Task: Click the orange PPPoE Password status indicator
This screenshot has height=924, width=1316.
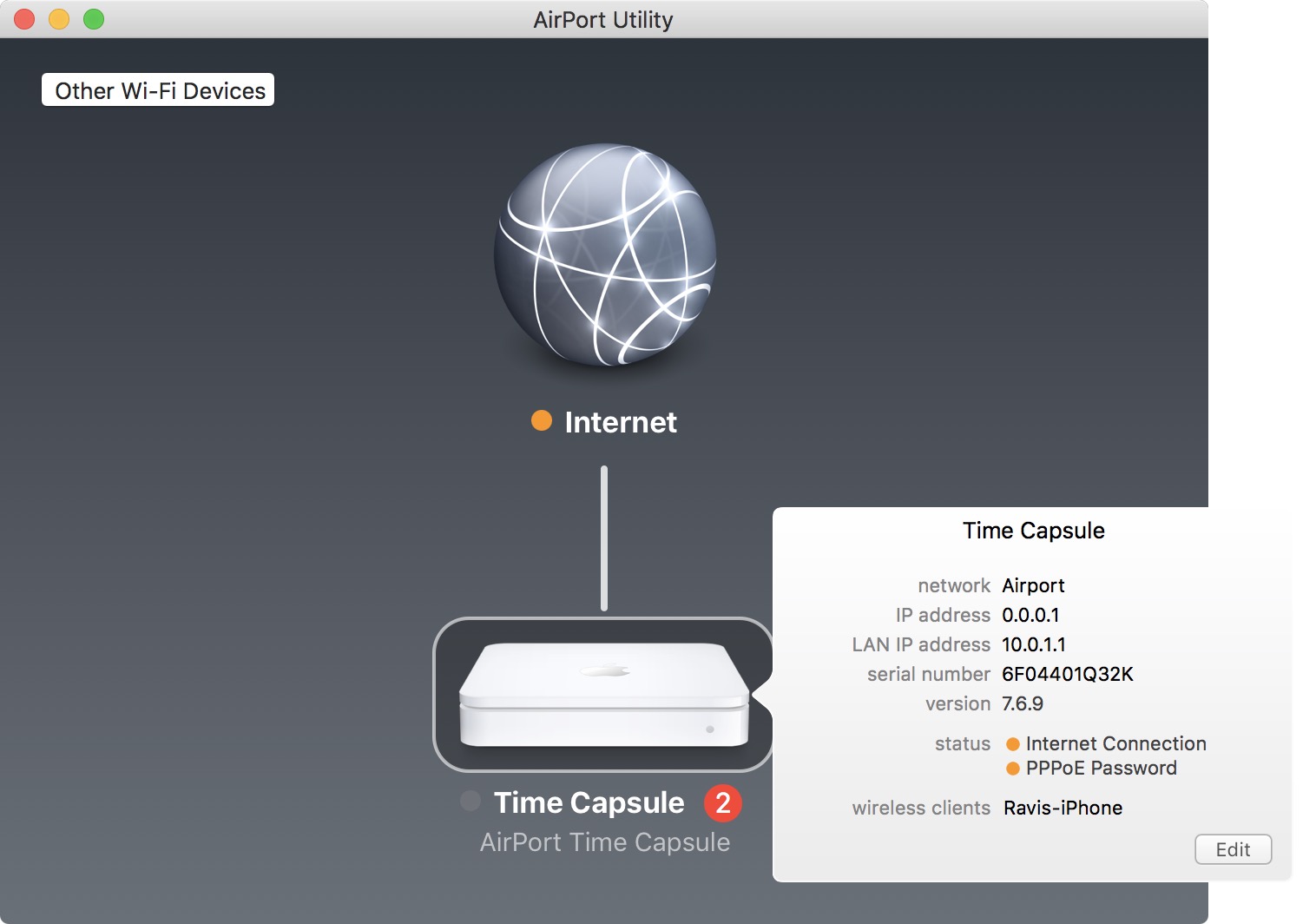Action: pos(1012,769)
